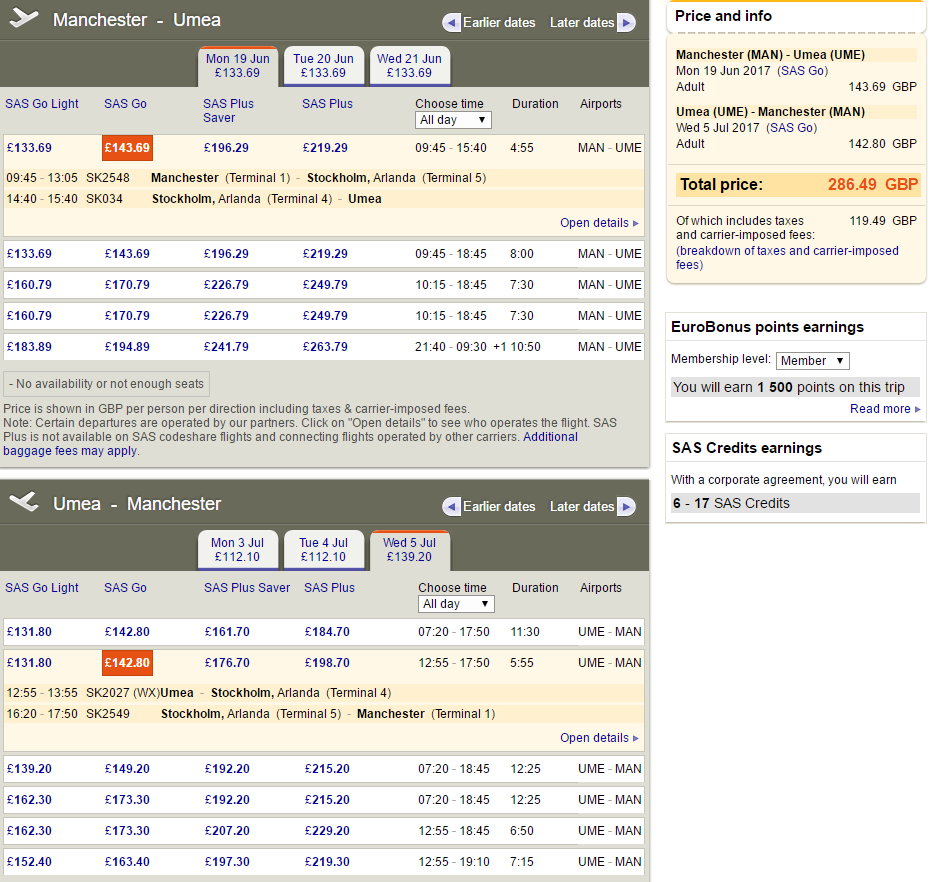This screenshot has height=882, width=930.
Task: Click the SAS Go fare link beside Mon 19 Jun 2017
Action: [x=802, y=71]
